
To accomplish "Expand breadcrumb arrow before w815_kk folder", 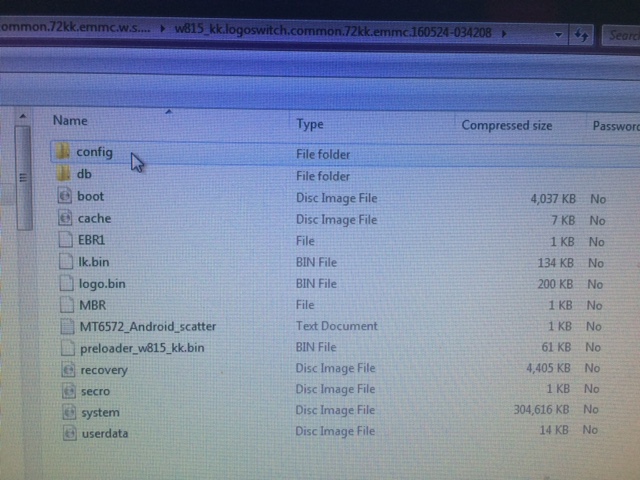I will tap(163, 29).
